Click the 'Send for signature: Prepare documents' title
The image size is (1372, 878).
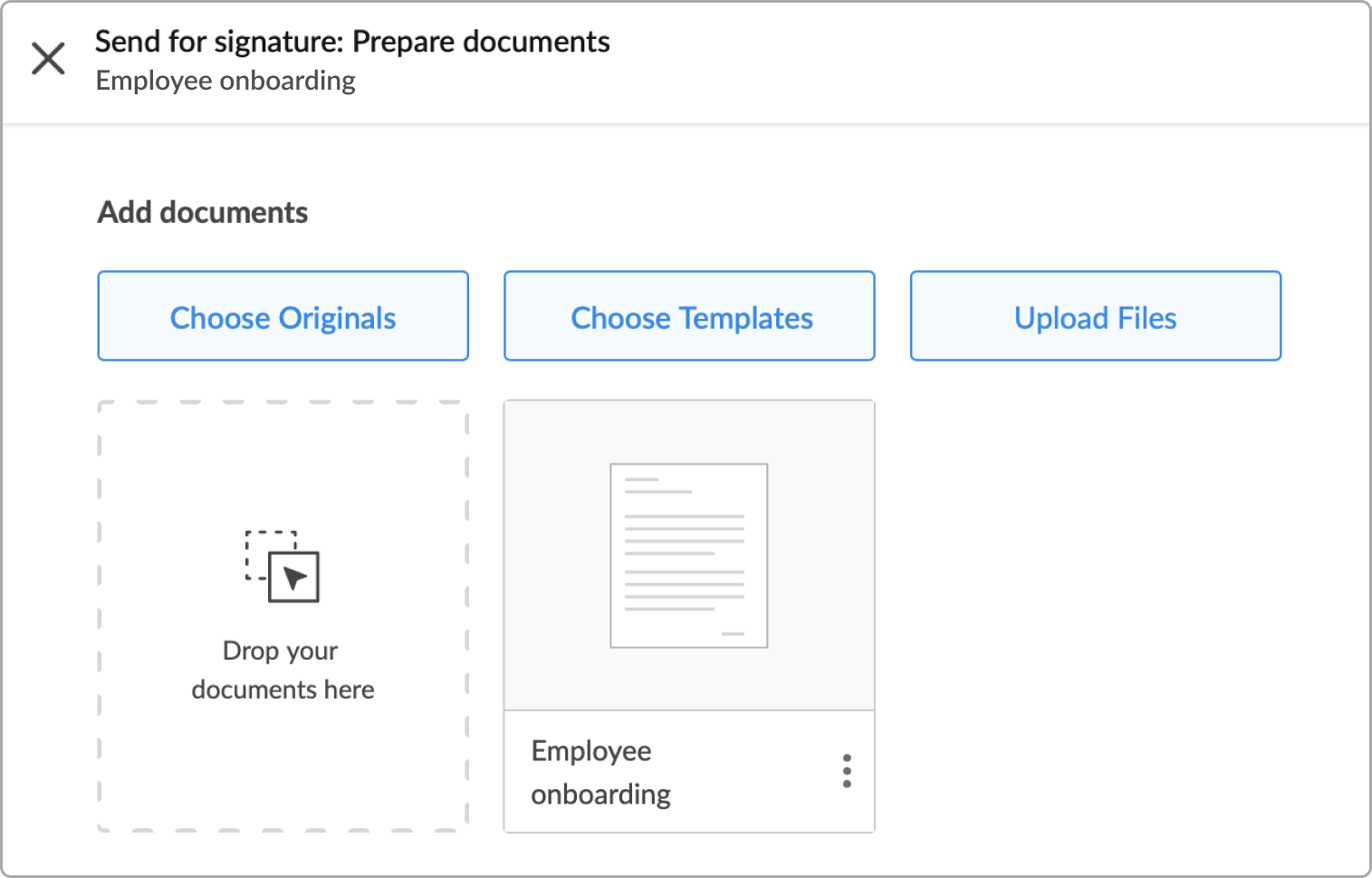[352, 42]
